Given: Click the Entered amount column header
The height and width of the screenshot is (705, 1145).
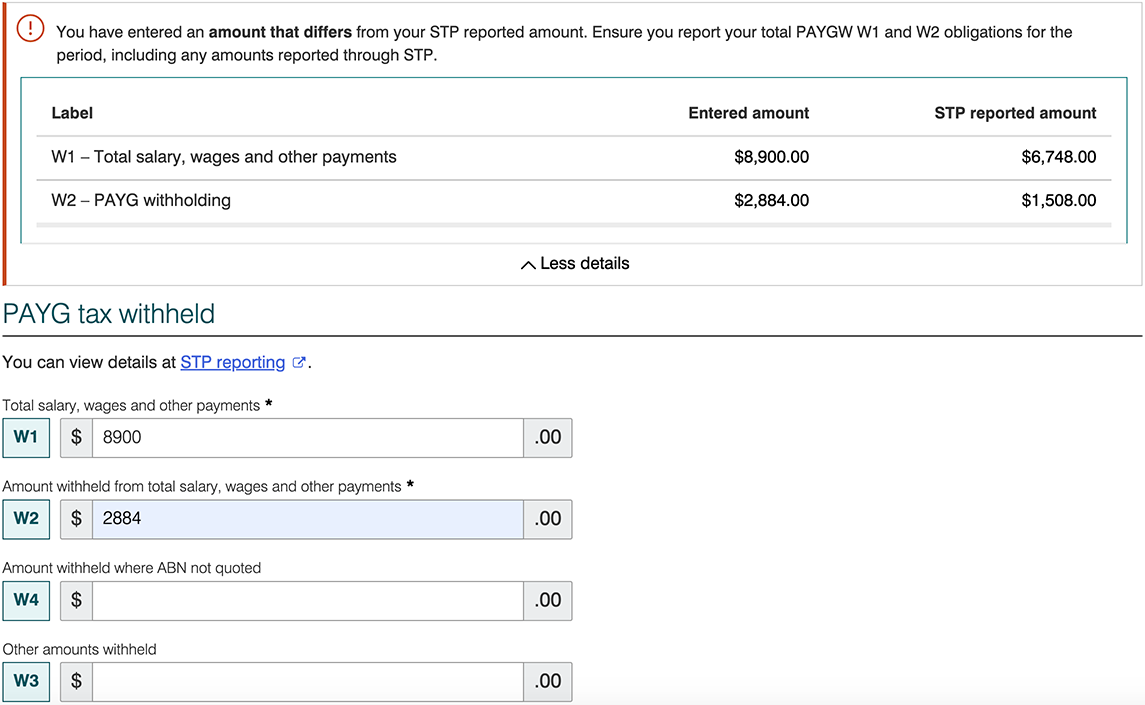Looking at the screenshot, I should (748, 114).
